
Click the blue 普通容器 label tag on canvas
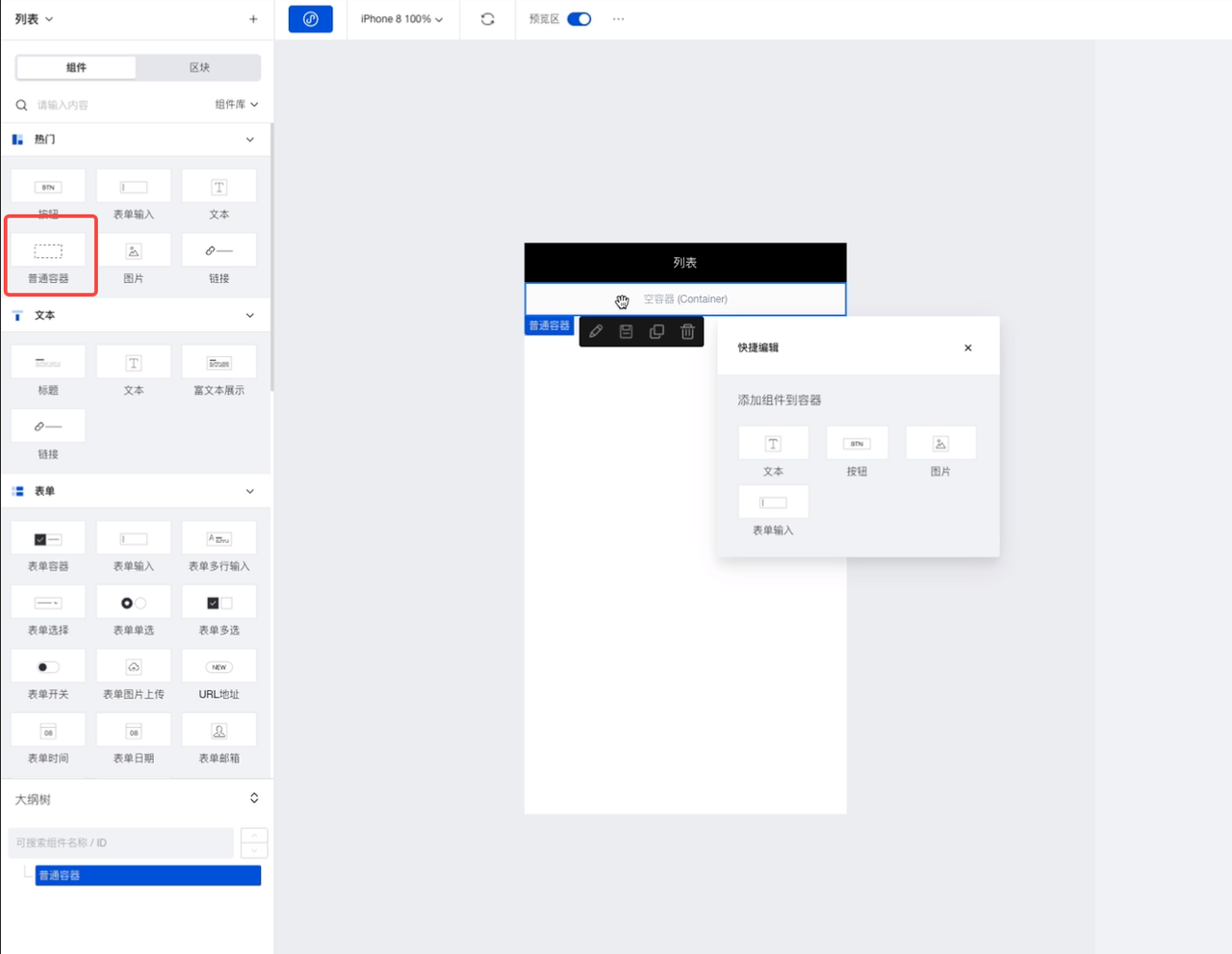(550, 325)
